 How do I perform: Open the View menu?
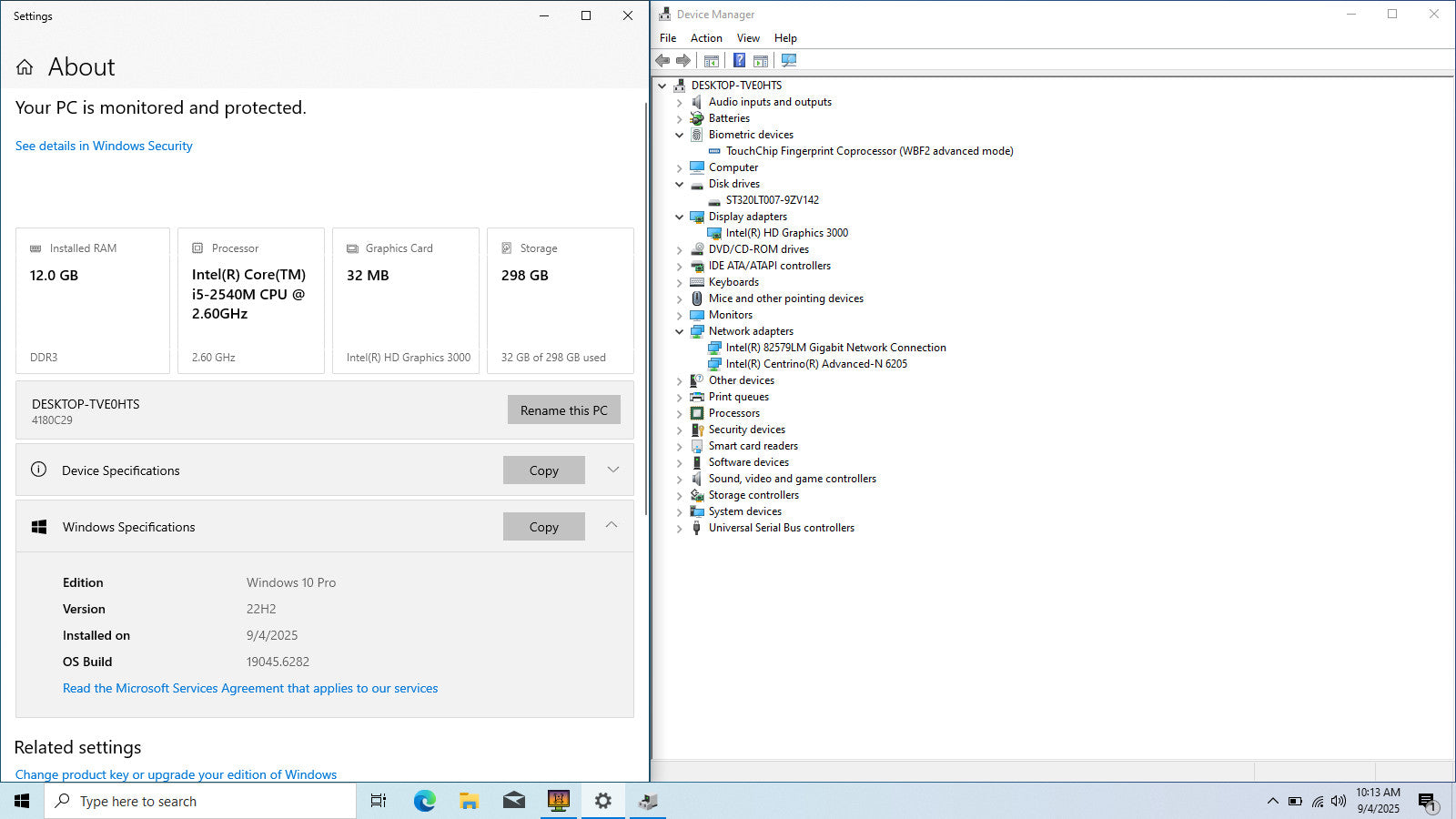pos(748,38)
